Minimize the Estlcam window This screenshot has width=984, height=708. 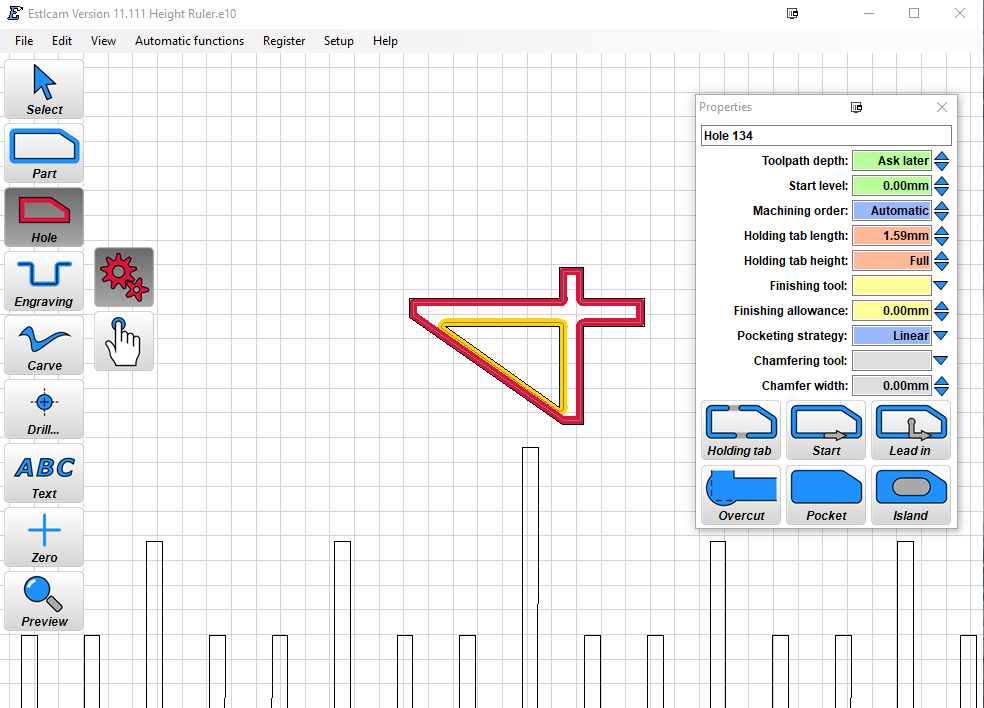pyautogui.click(x=869, y=13)
